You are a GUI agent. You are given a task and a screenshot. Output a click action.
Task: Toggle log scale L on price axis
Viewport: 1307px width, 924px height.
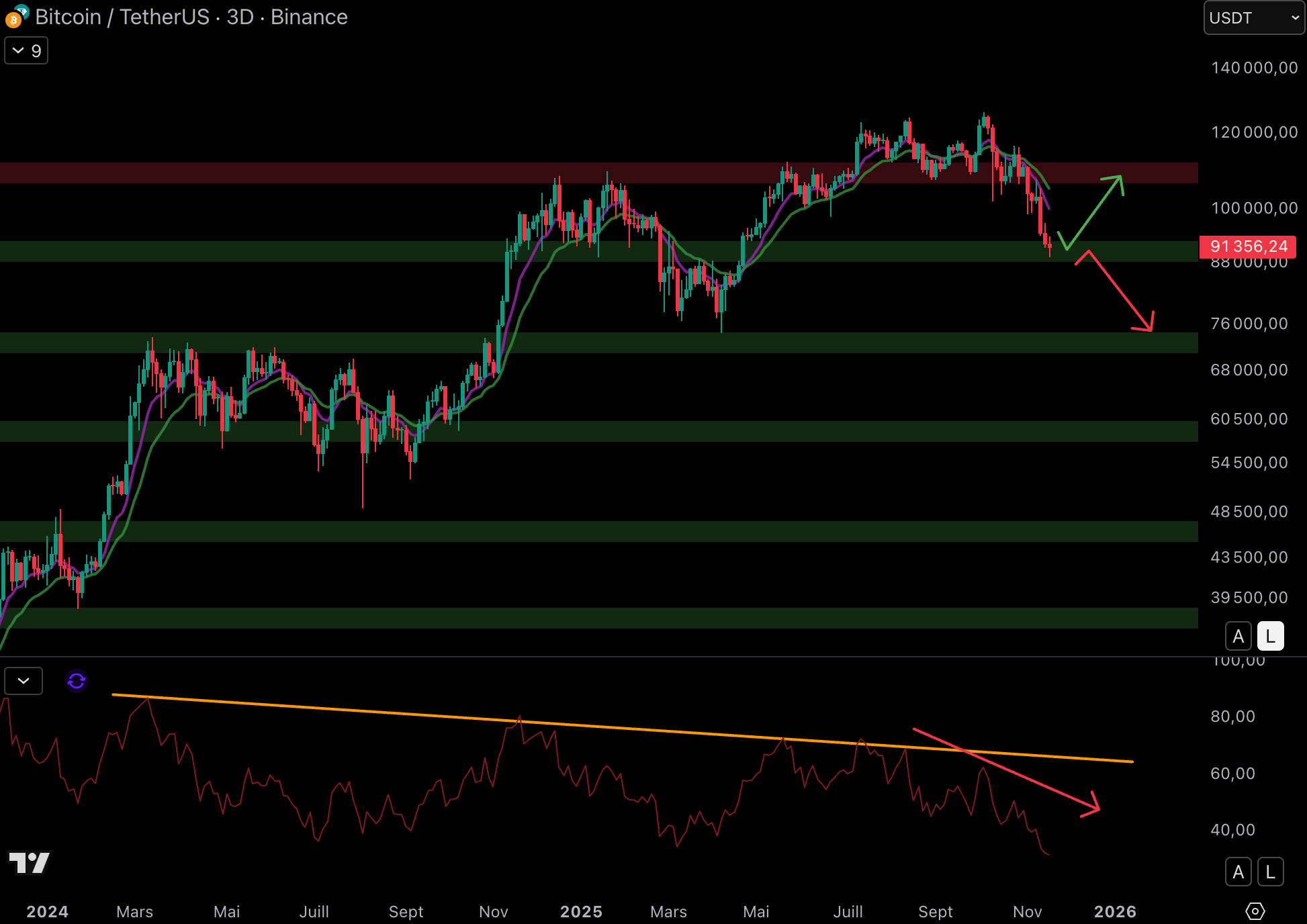pyautogui.click(x=1270, y=636)
